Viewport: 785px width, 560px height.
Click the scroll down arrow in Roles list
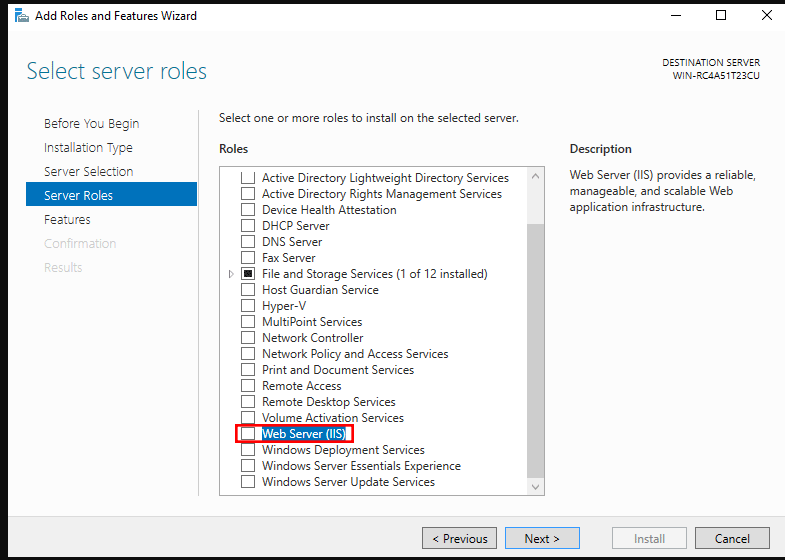pos(535,487)
